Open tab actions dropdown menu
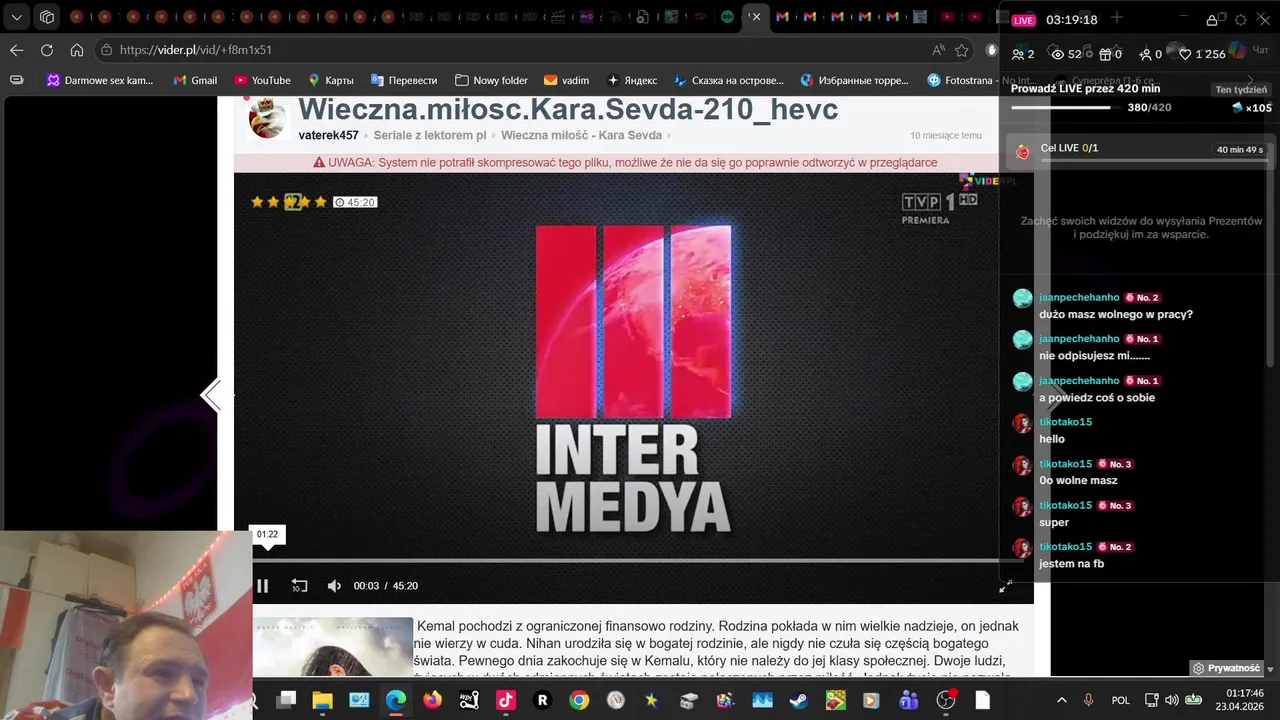Screen dimensions: 1280x720 pyautogui.click(x=17, y=17)
